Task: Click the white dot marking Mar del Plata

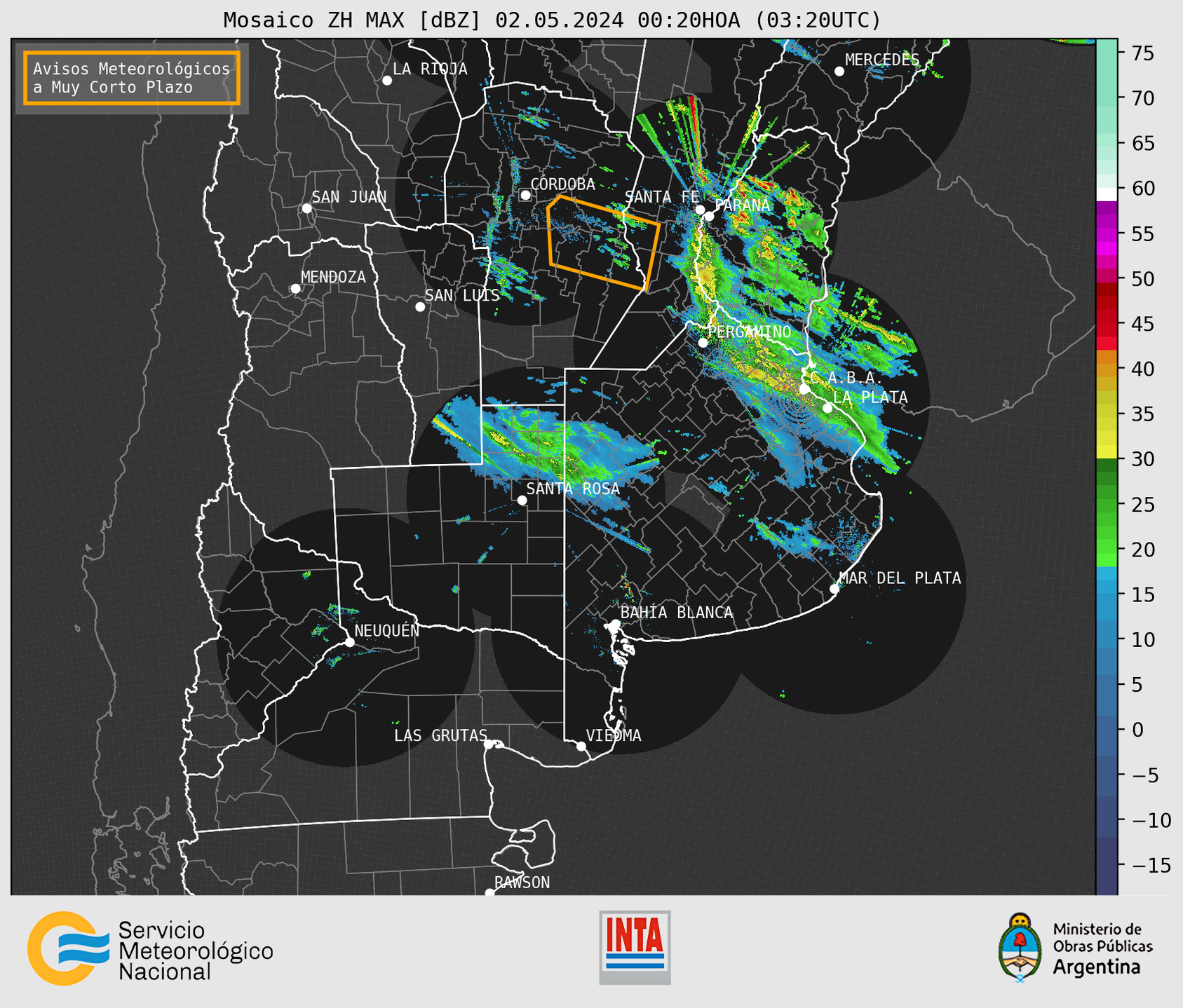Action: (x=834, y=589)
